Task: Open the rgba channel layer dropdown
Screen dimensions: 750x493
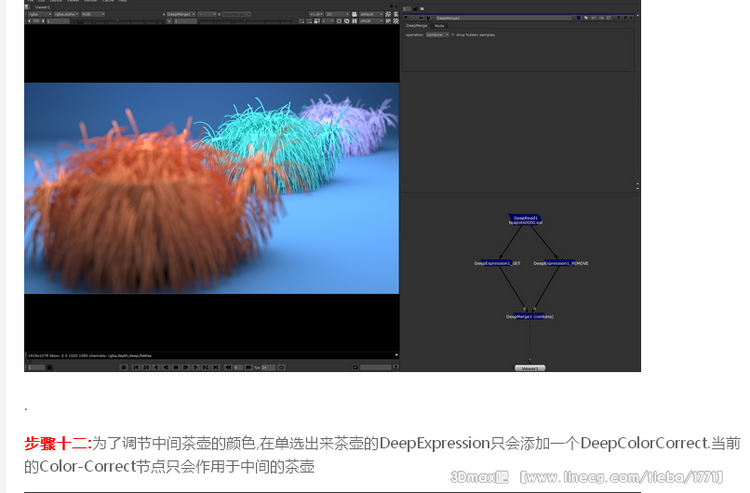Action: click(x=40, y=14)
